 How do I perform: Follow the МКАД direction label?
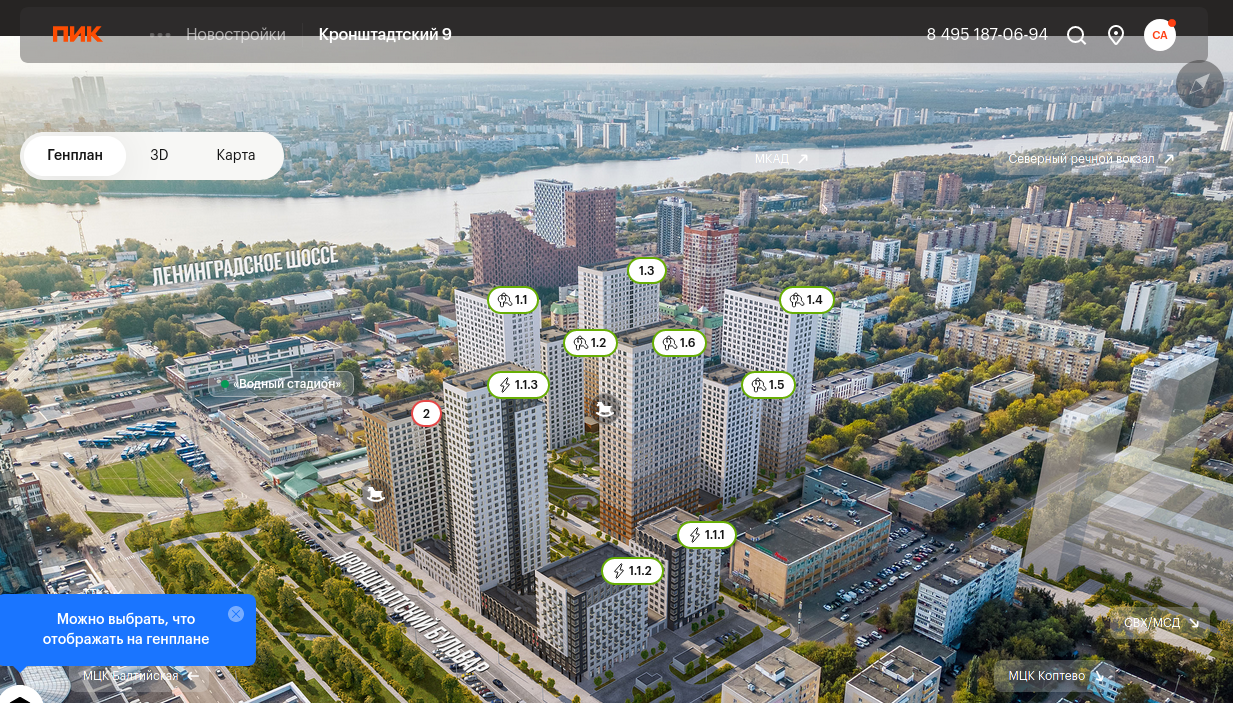point(781,159)
